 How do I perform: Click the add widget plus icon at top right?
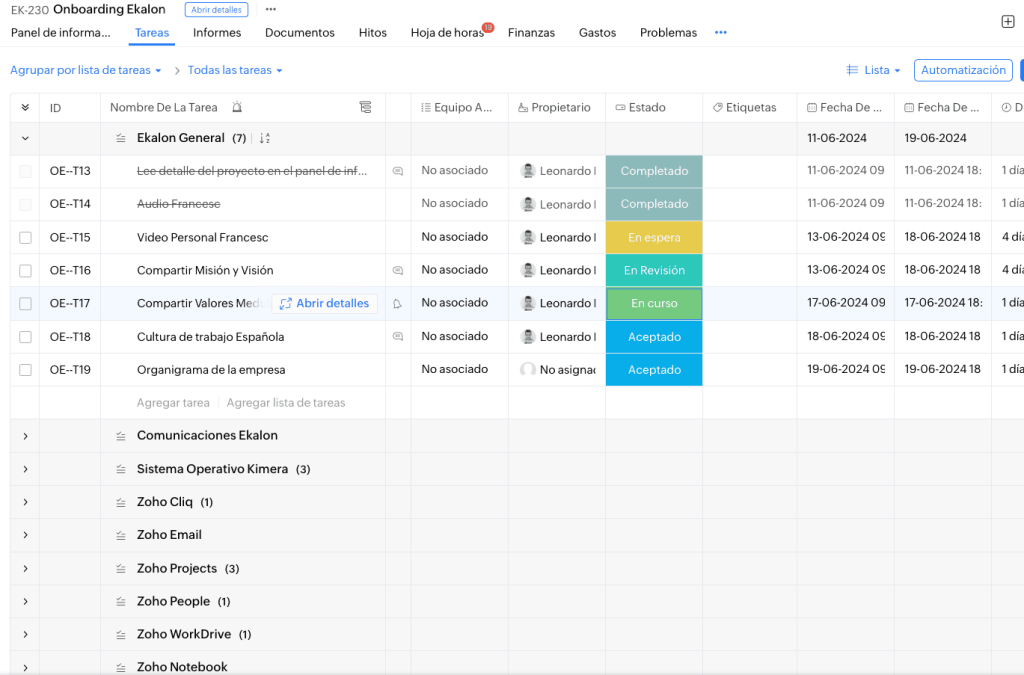coord(1008,22)
